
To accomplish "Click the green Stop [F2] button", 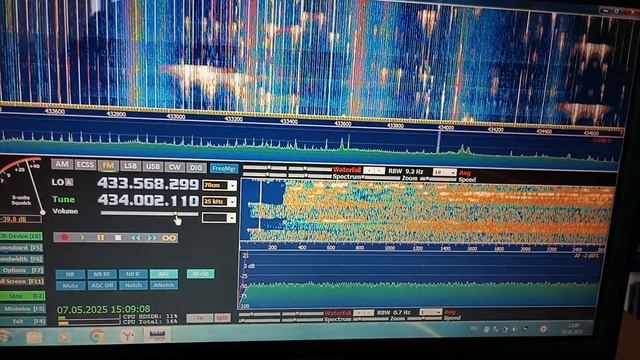I will pyautogui.click(x=22, y=296).
